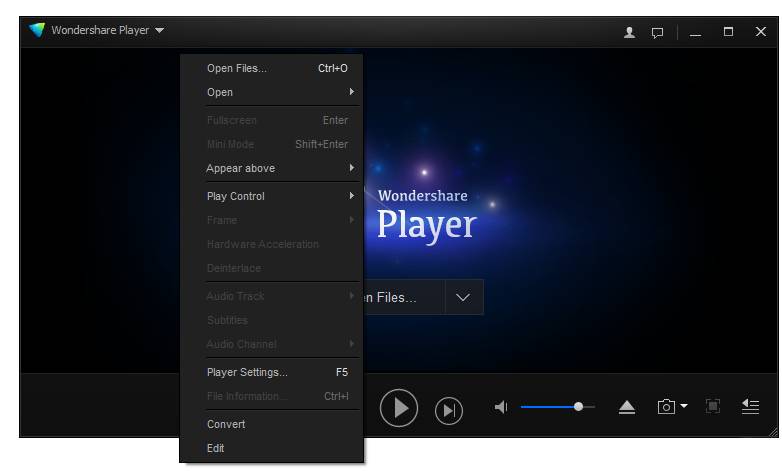Take a snapshot with the camera icon
The width and height of the screenshot is (782, 475).
pyautogui.click(x=666, y=407)
